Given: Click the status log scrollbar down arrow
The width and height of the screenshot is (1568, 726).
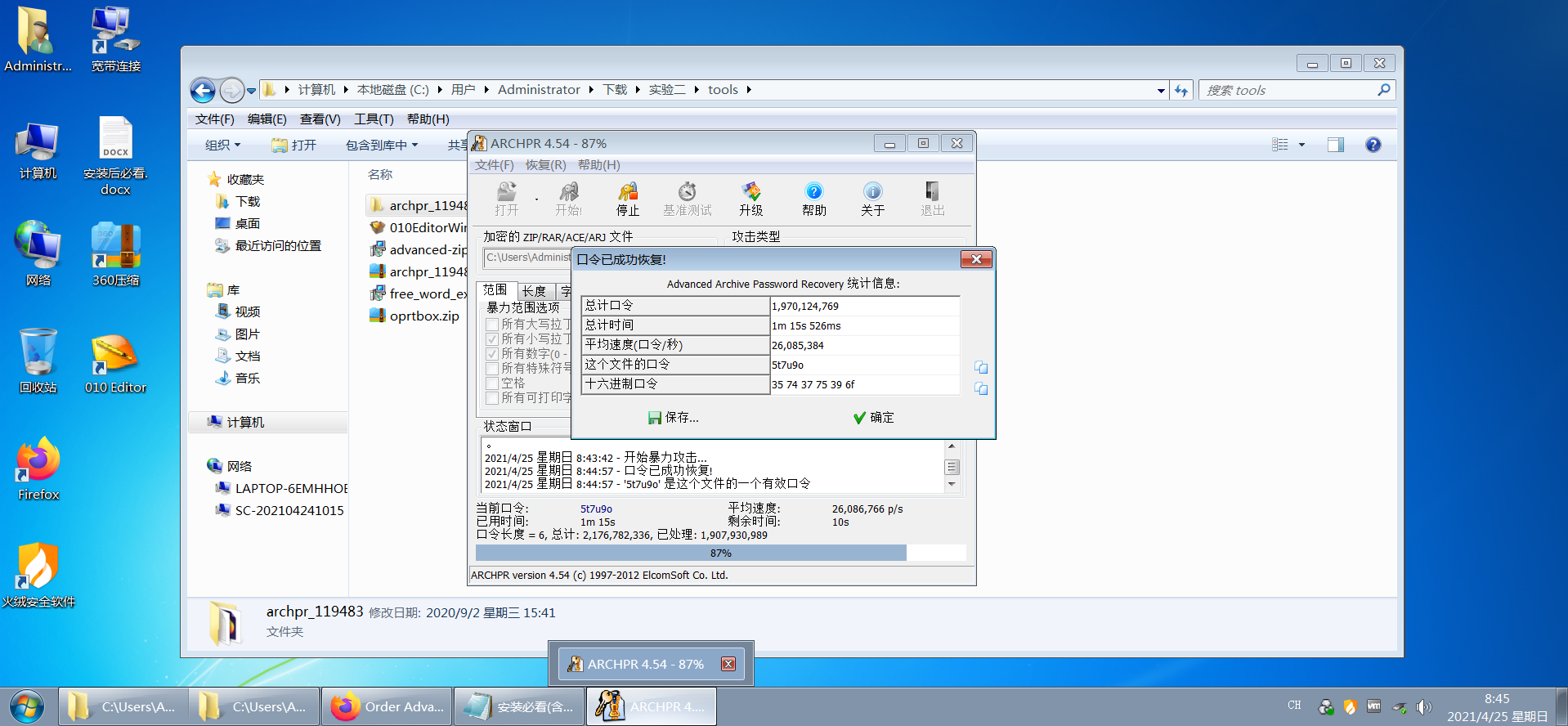Looking at the screenshot, I should (x=952, y=485).
